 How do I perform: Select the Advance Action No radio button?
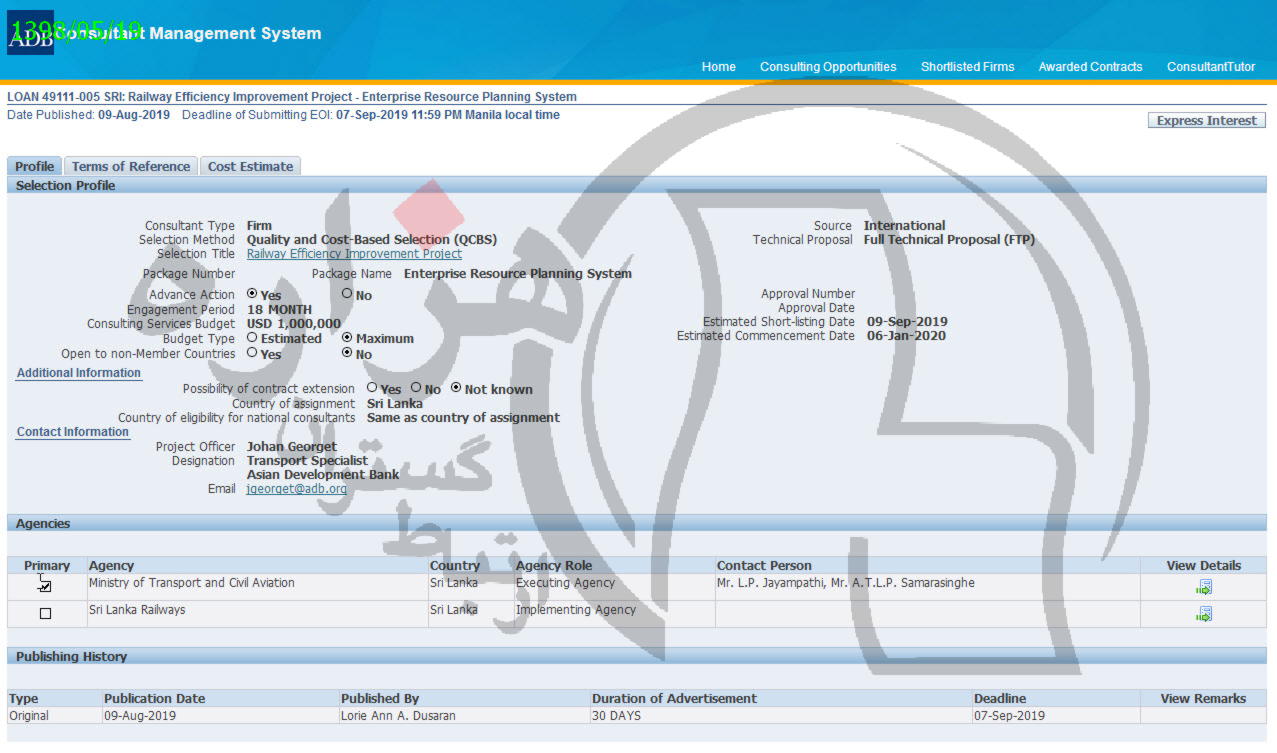(347, 294)
